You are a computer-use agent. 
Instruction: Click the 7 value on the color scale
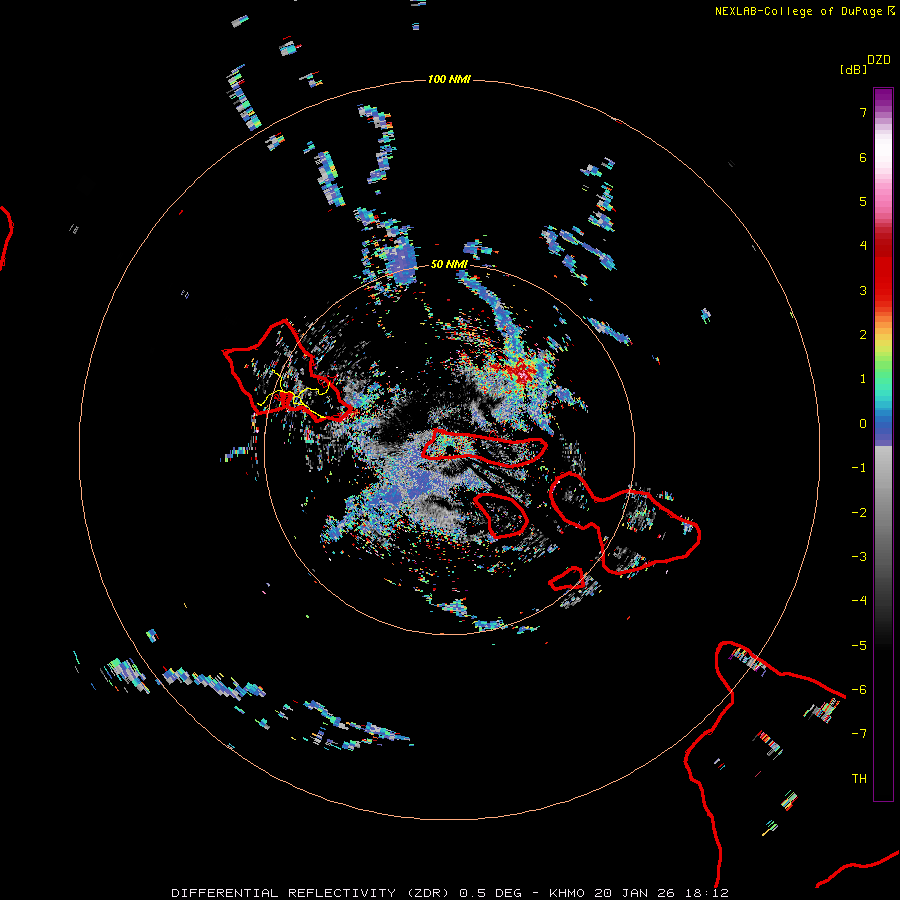(x=863, y=112)
